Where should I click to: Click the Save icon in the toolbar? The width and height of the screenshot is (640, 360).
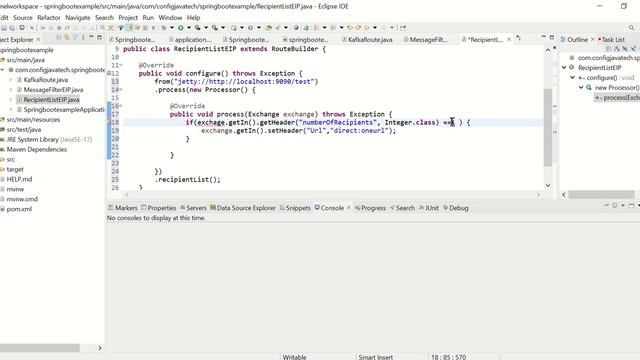click(4, 28)
